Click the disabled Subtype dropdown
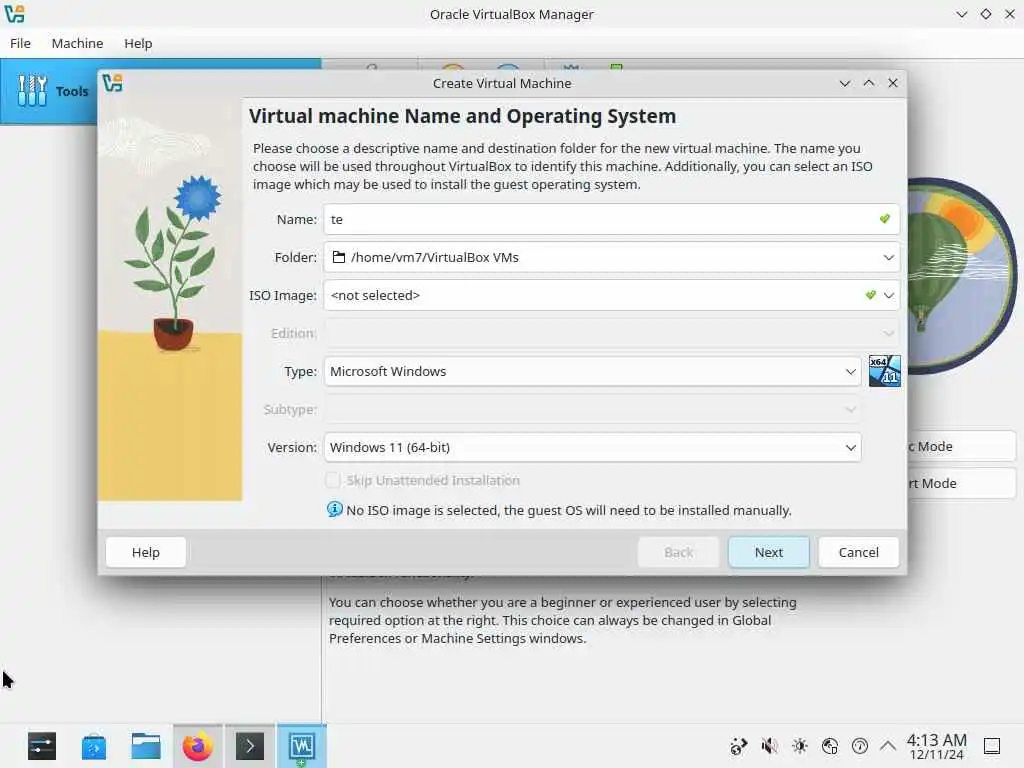Screen dimensions: 1024x768 tap(592, 409)
